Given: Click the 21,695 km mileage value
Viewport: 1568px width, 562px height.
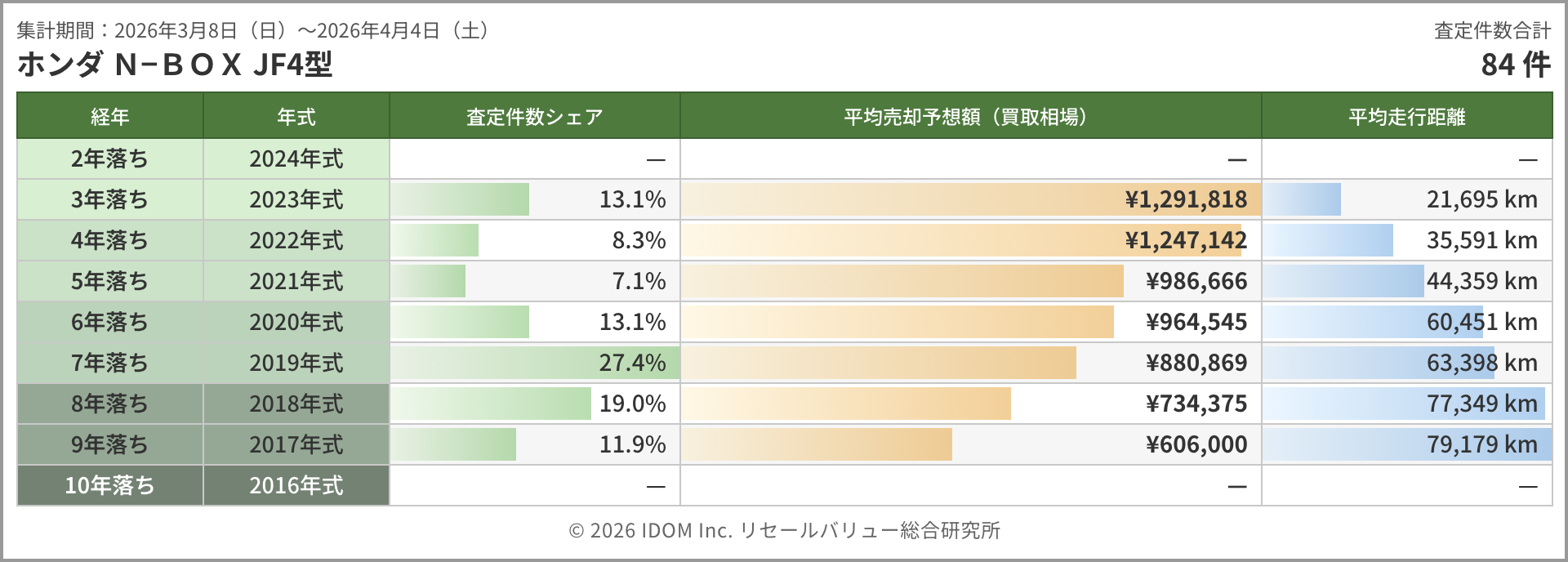Looking at the screenshot, I should [x=1481, y=199].
